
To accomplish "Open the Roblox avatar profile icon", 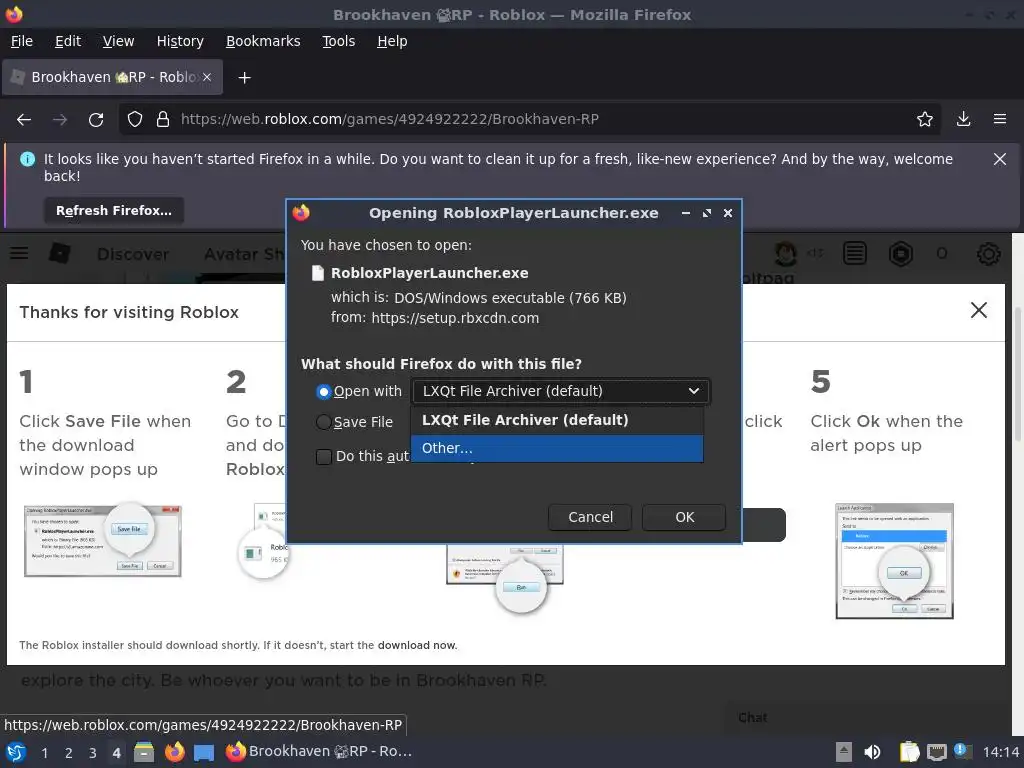I will click(785, 253).
